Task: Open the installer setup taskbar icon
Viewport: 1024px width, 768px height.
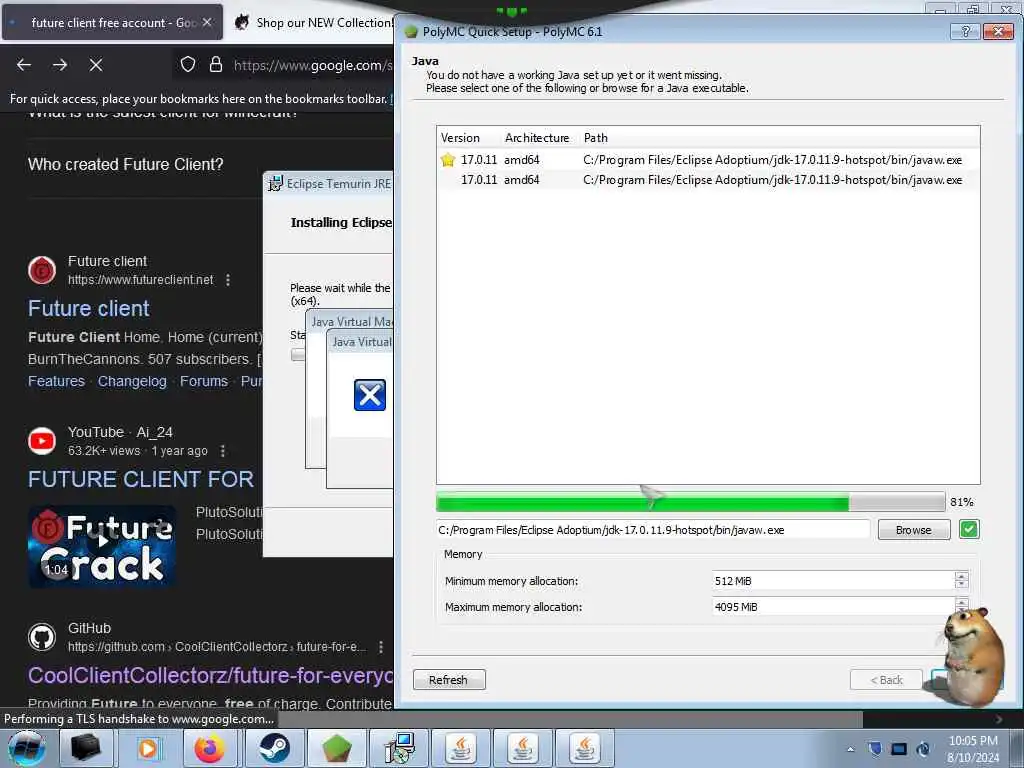Action: pos(398,748)
